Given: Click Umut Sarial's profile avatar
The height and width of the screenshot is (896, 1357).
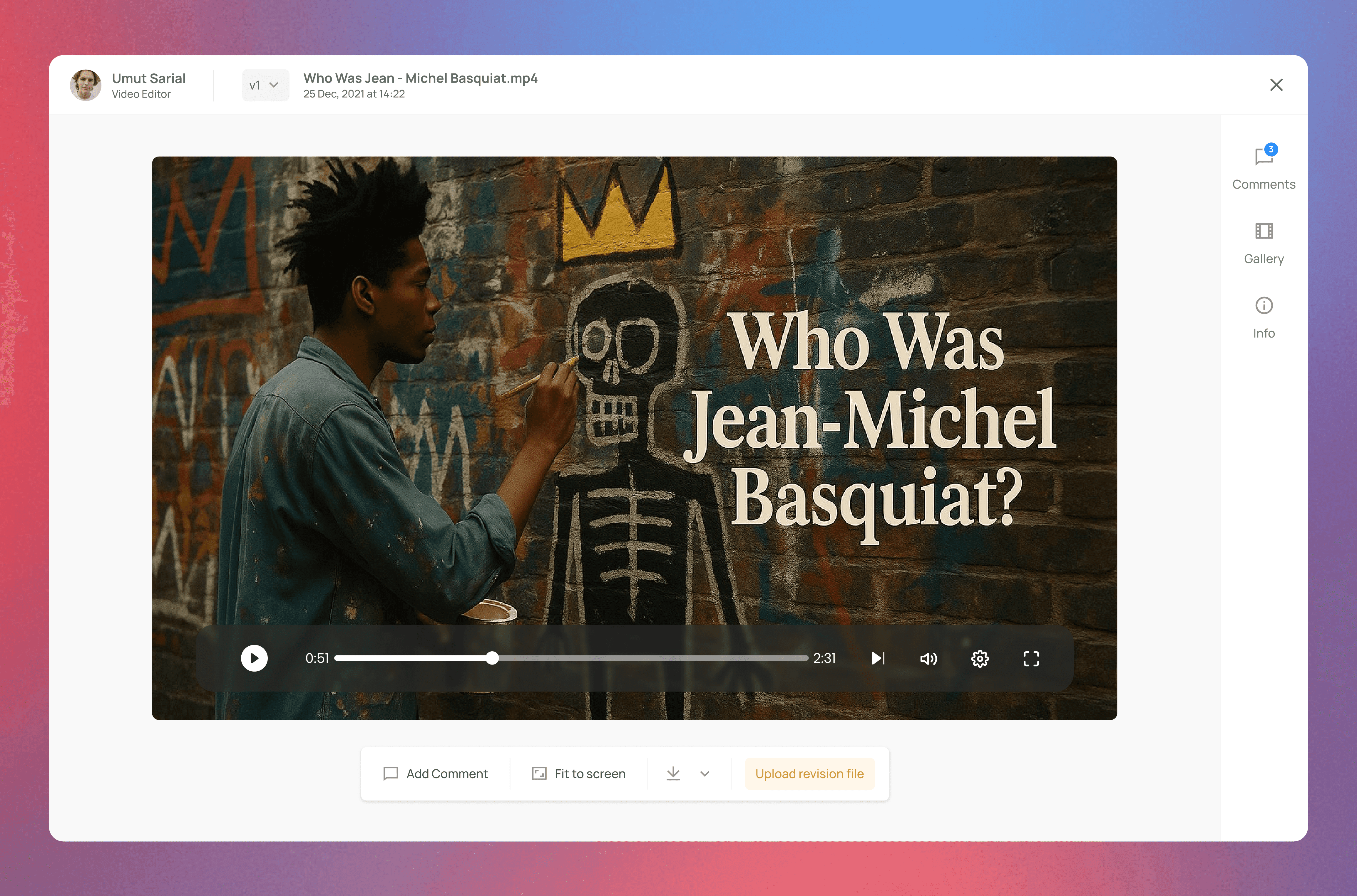Looking at the screenshot, I should pyautogui.click(x=85, y=85).
